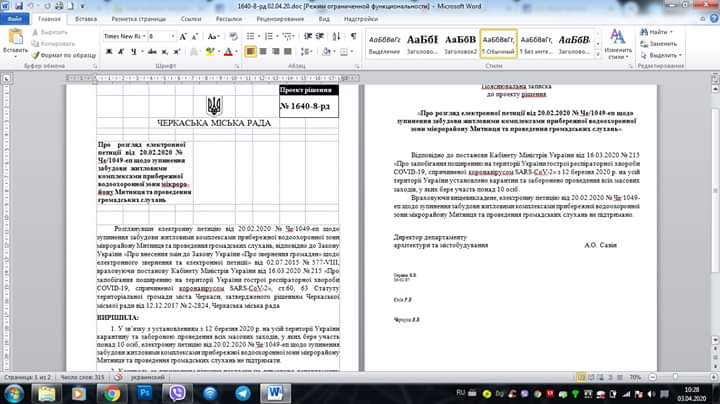Click the 70% zoom level indicator
Viewport: 720px width, 404px height.
pos(636,377)
